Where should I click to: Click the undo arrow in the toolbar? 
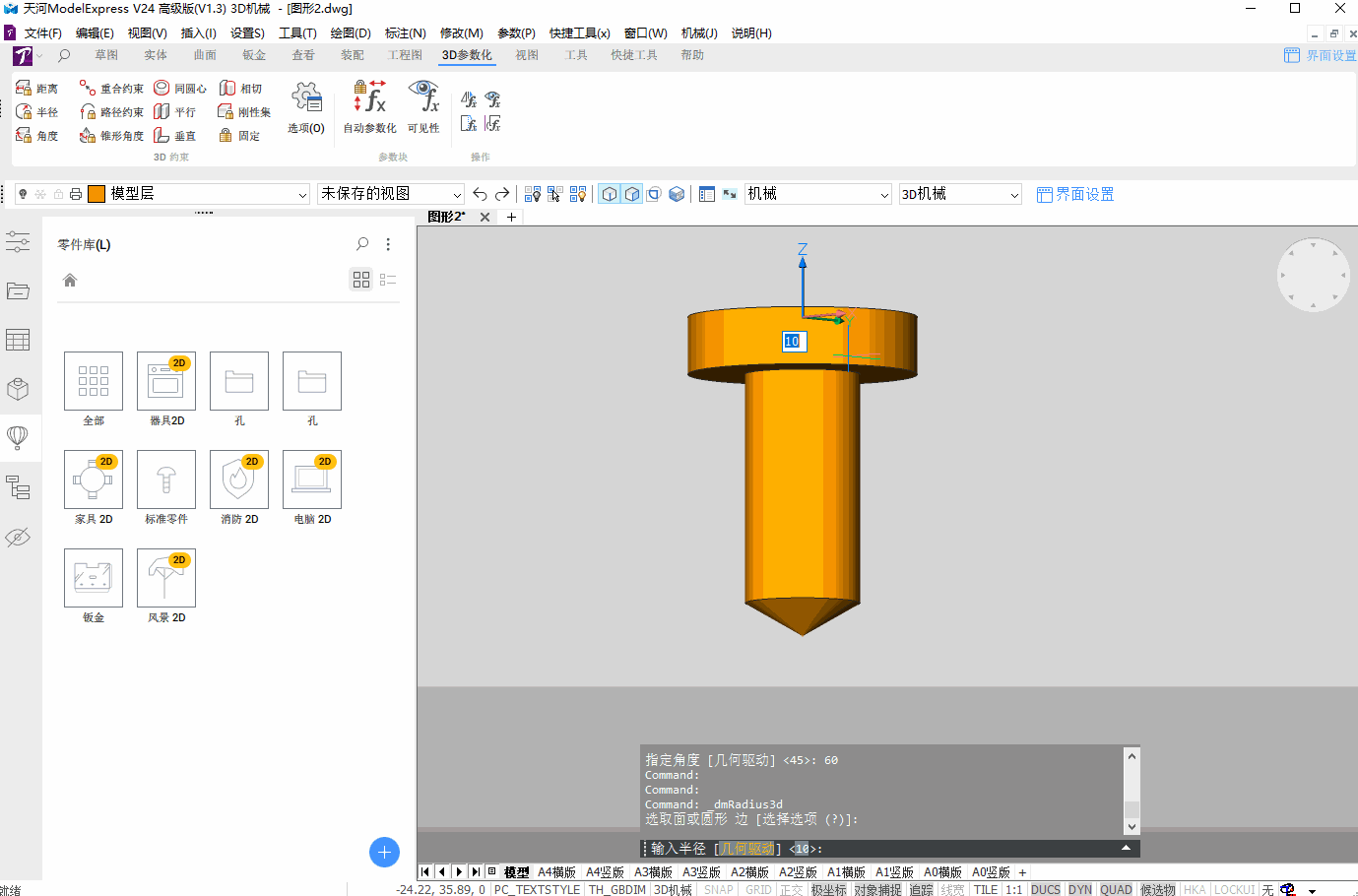[480, 194]
